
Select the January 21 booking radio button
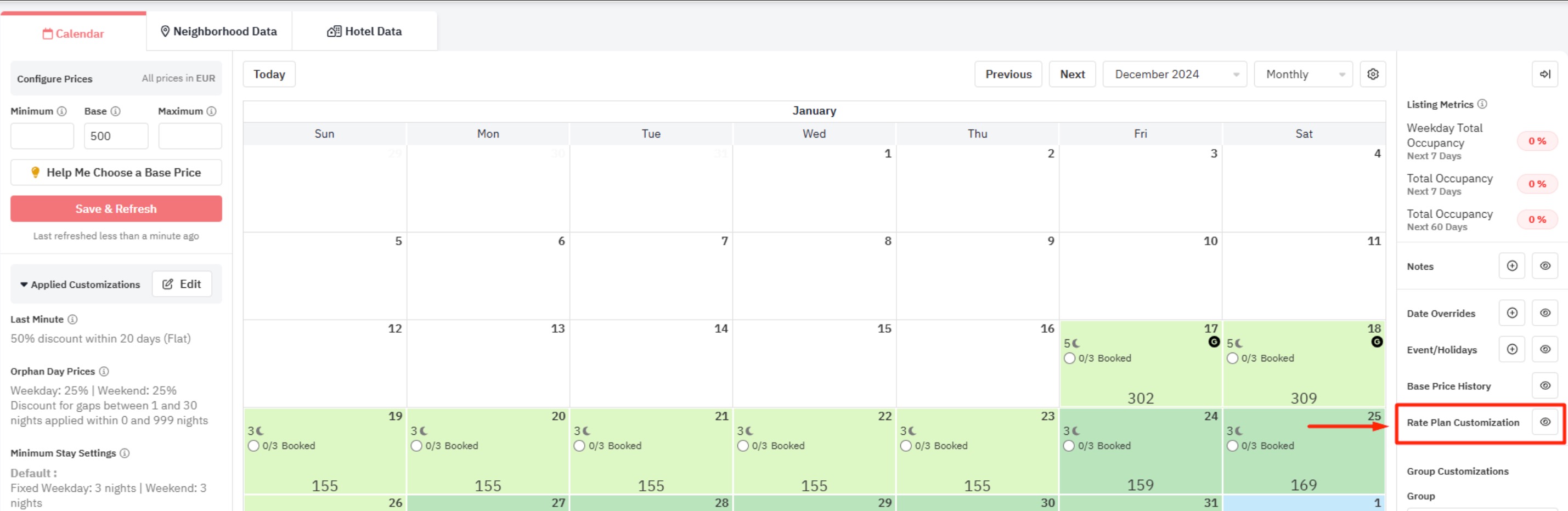tap(579, 446)
